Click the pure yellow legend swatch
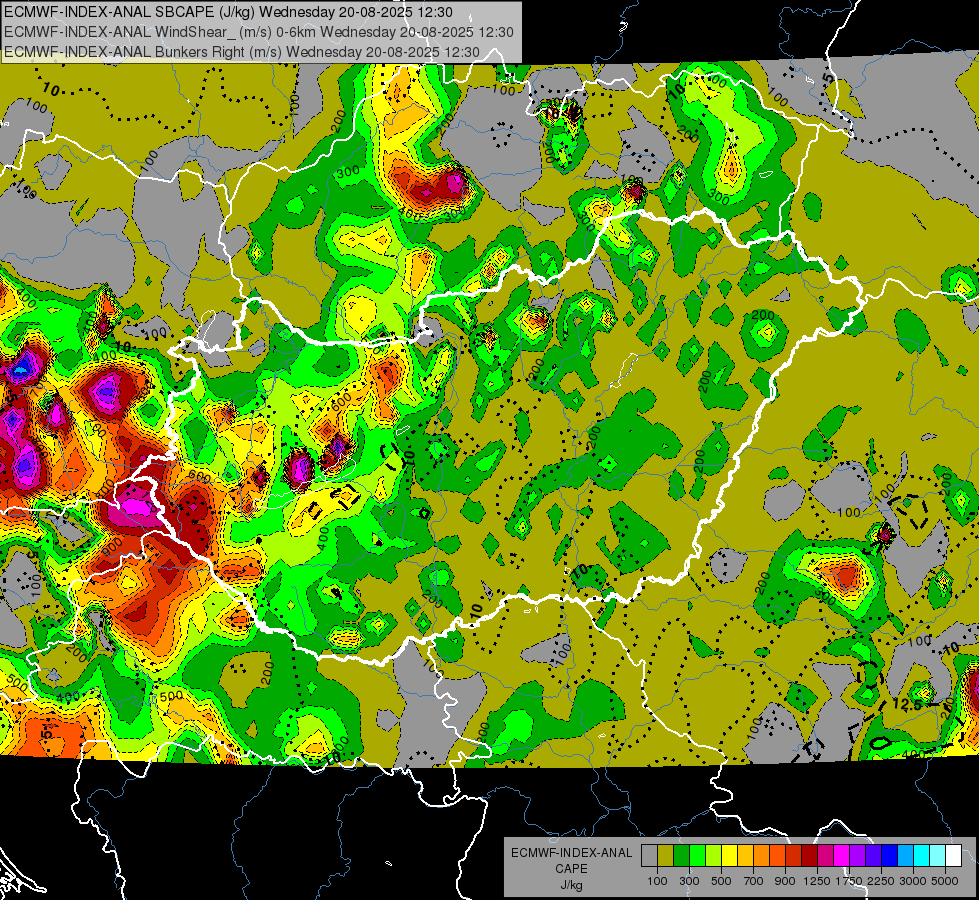 click(729, 855)
